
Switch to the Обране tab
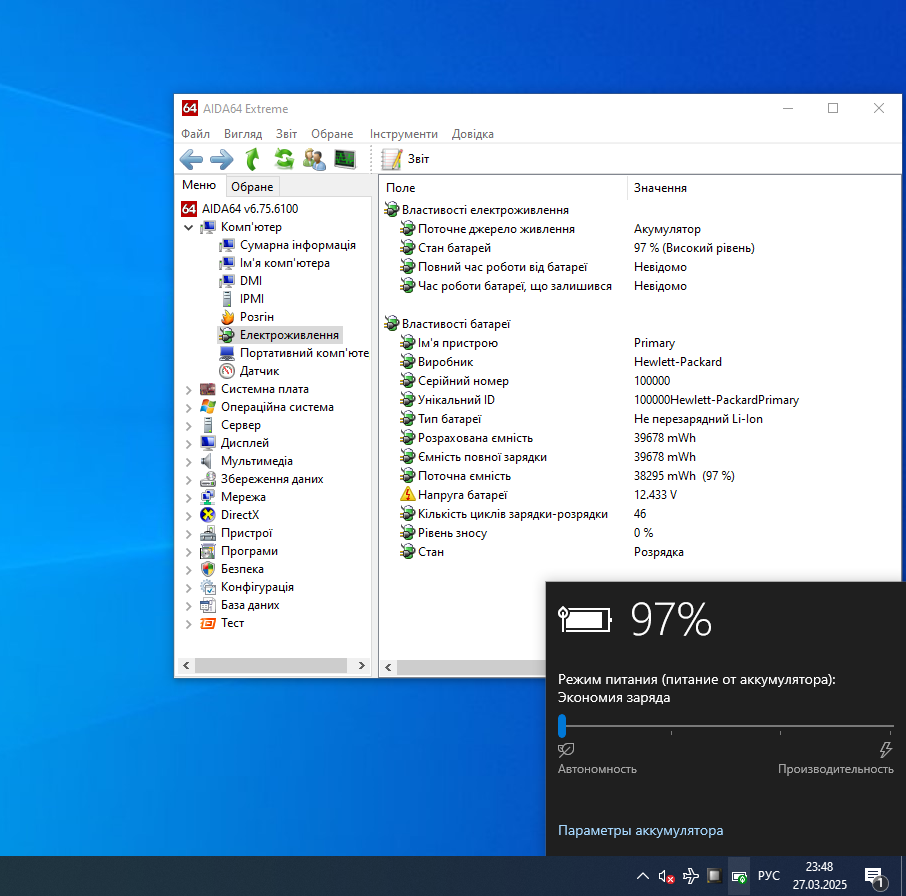pyautogui.click(x=251, y=187)
